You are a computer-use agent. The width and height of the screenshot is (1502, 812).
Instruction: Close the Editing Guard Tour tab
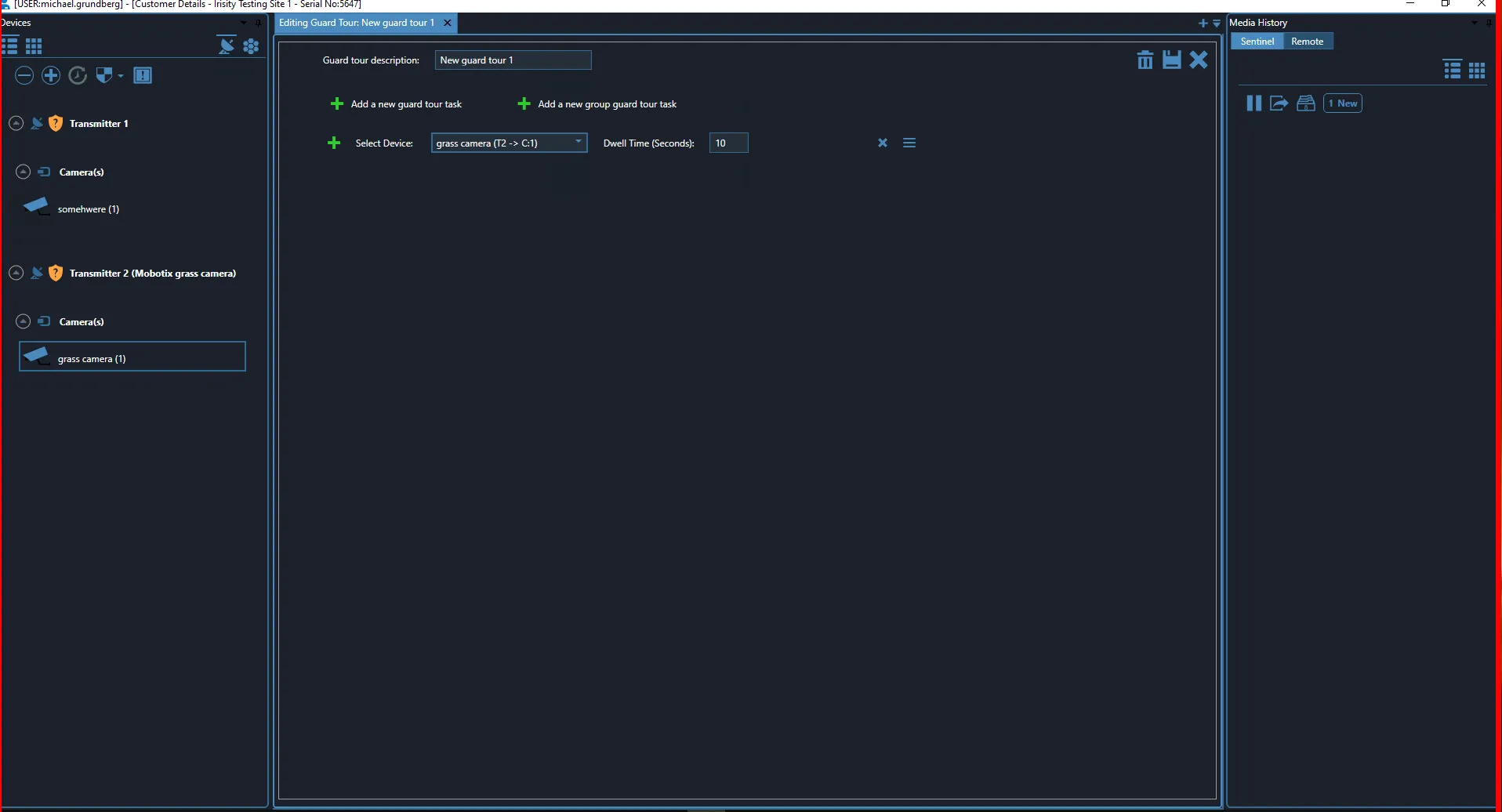[x=448, y=23]
